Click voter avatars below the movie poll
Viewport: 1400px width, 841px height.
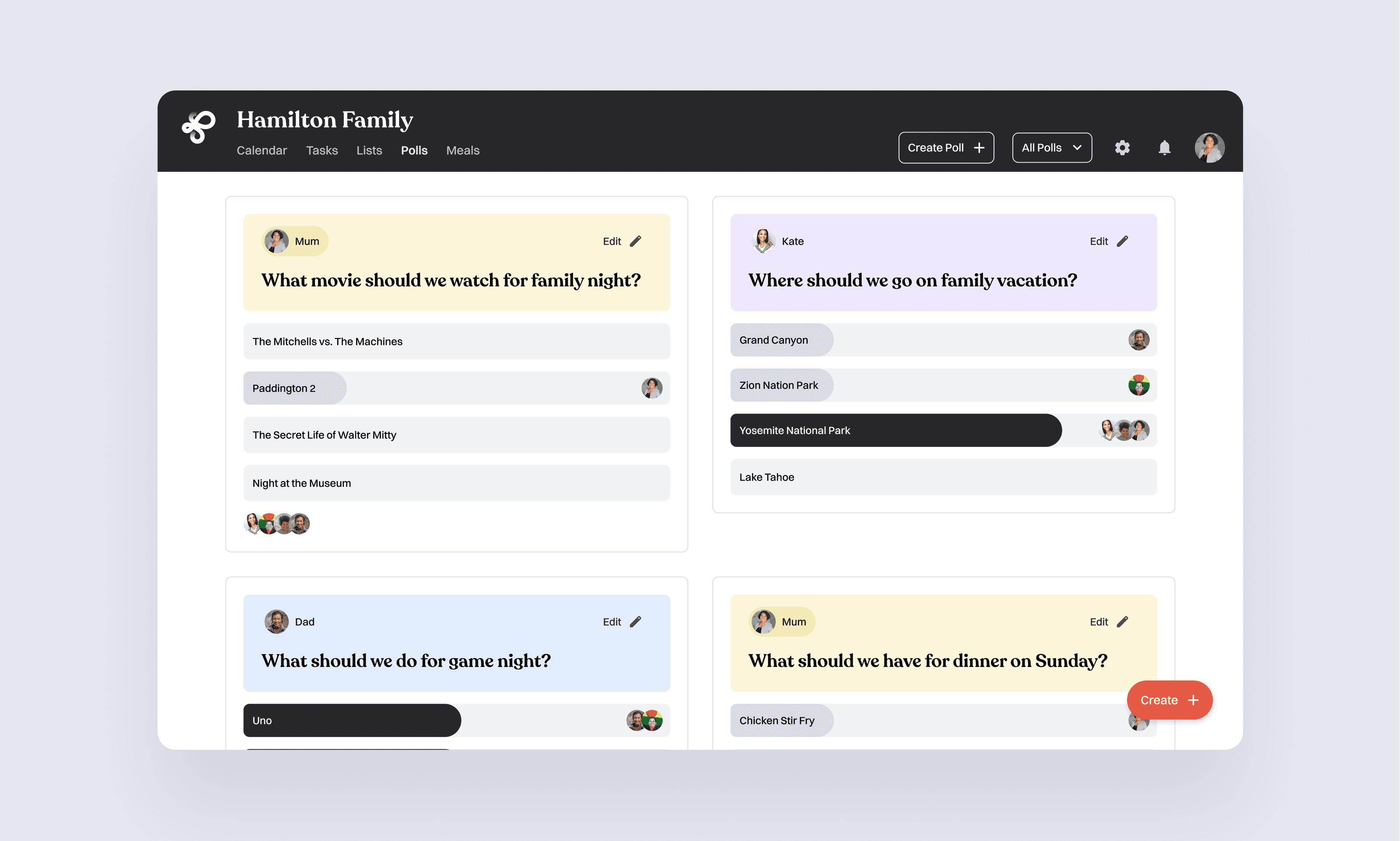click(276, 523)
